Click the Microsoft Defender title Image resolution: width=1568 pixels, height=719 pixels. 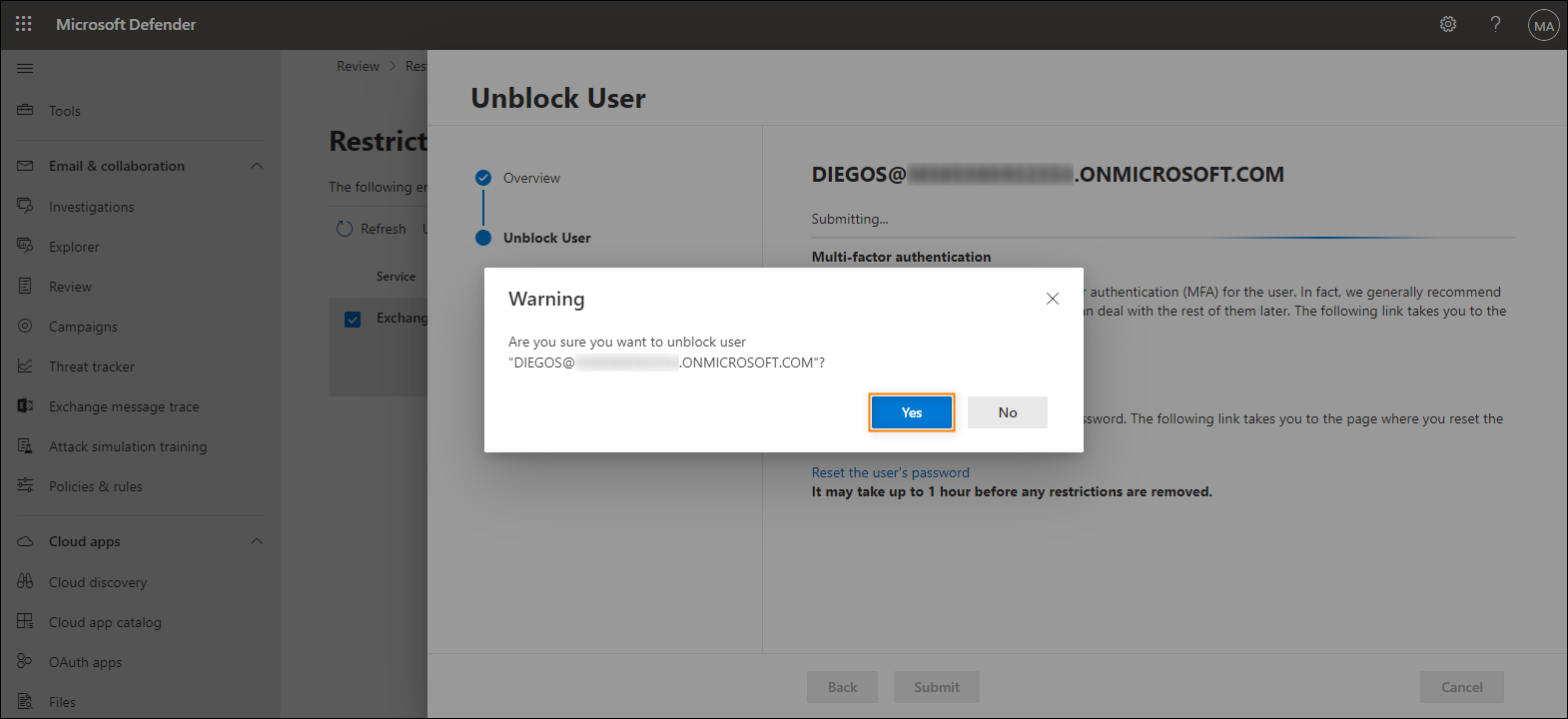coord(126,24)
